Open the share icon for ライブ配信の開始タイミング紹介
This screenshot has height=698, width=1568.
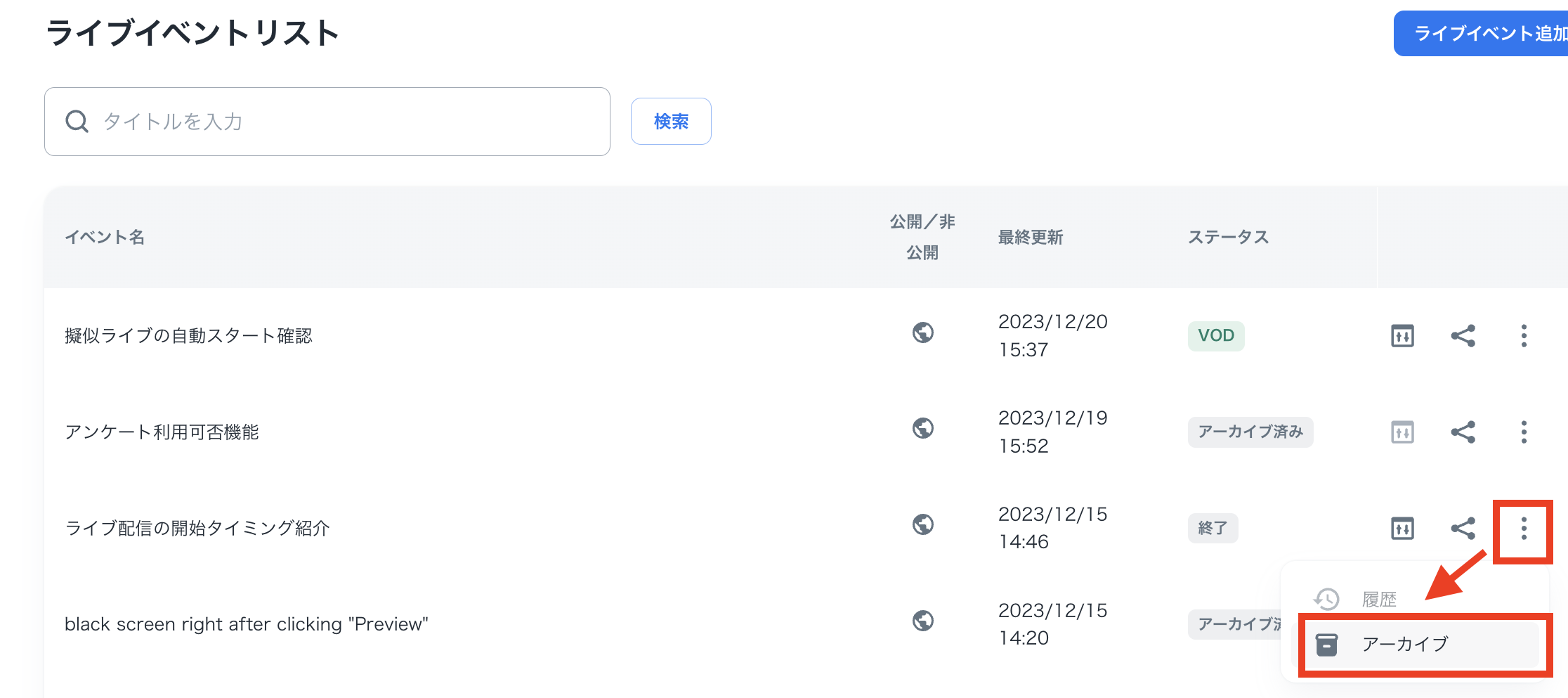tap(1463, 528)
